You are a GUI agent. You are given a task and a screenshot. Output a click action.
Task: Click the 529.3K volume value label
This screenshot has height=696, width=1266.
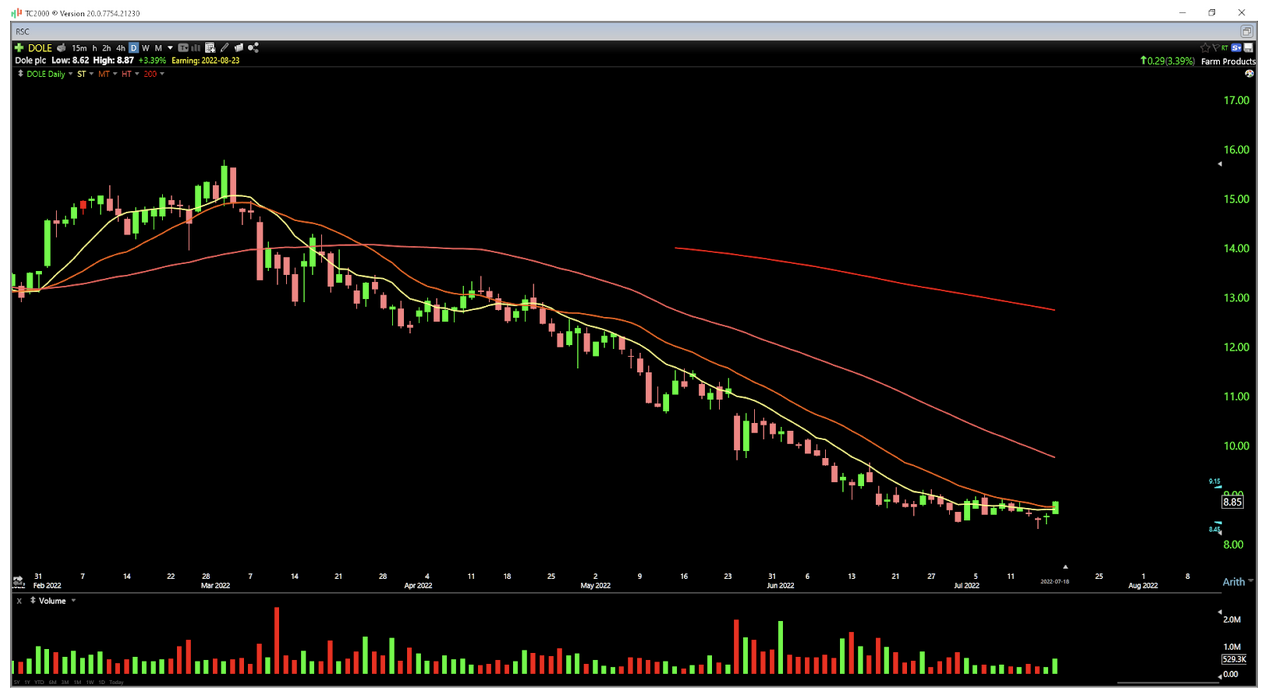click(1234, 660)
